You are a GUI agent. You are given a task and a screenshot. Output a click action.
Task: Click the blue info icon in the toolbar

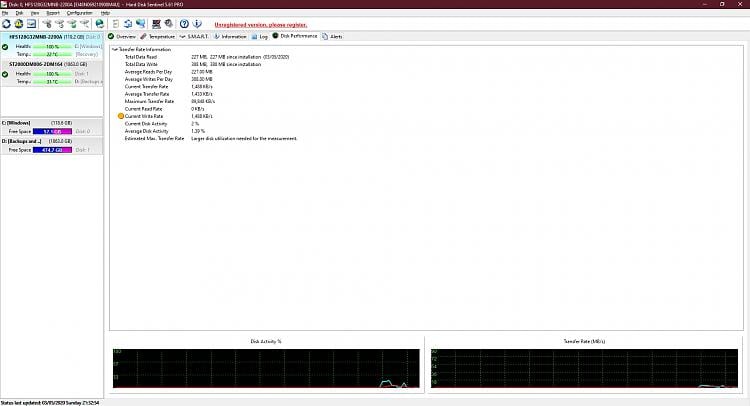pyautogui.click(x=198, y=22)
